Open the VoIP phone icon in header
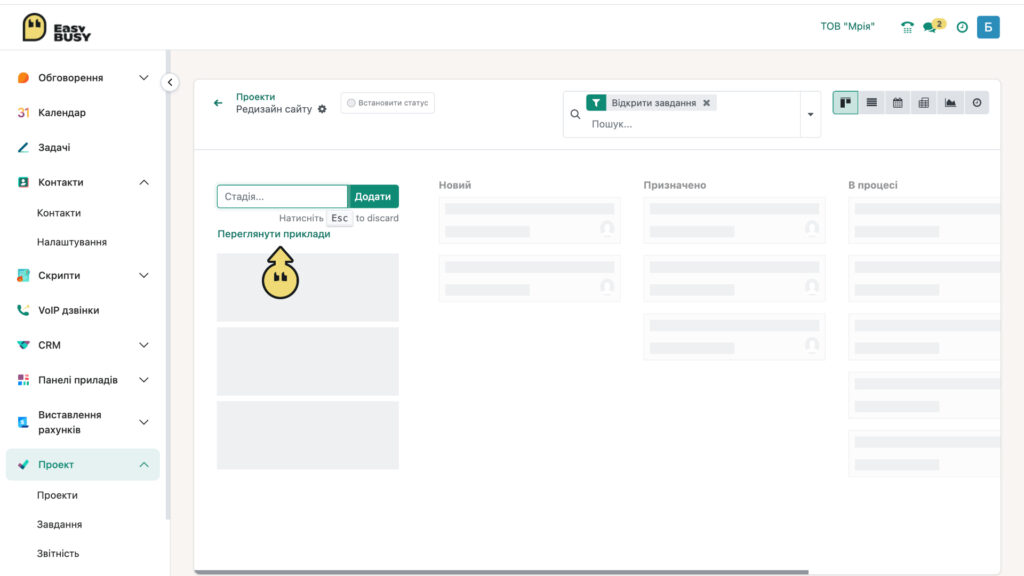1024x576 pixels. click(x=907, y=27)
